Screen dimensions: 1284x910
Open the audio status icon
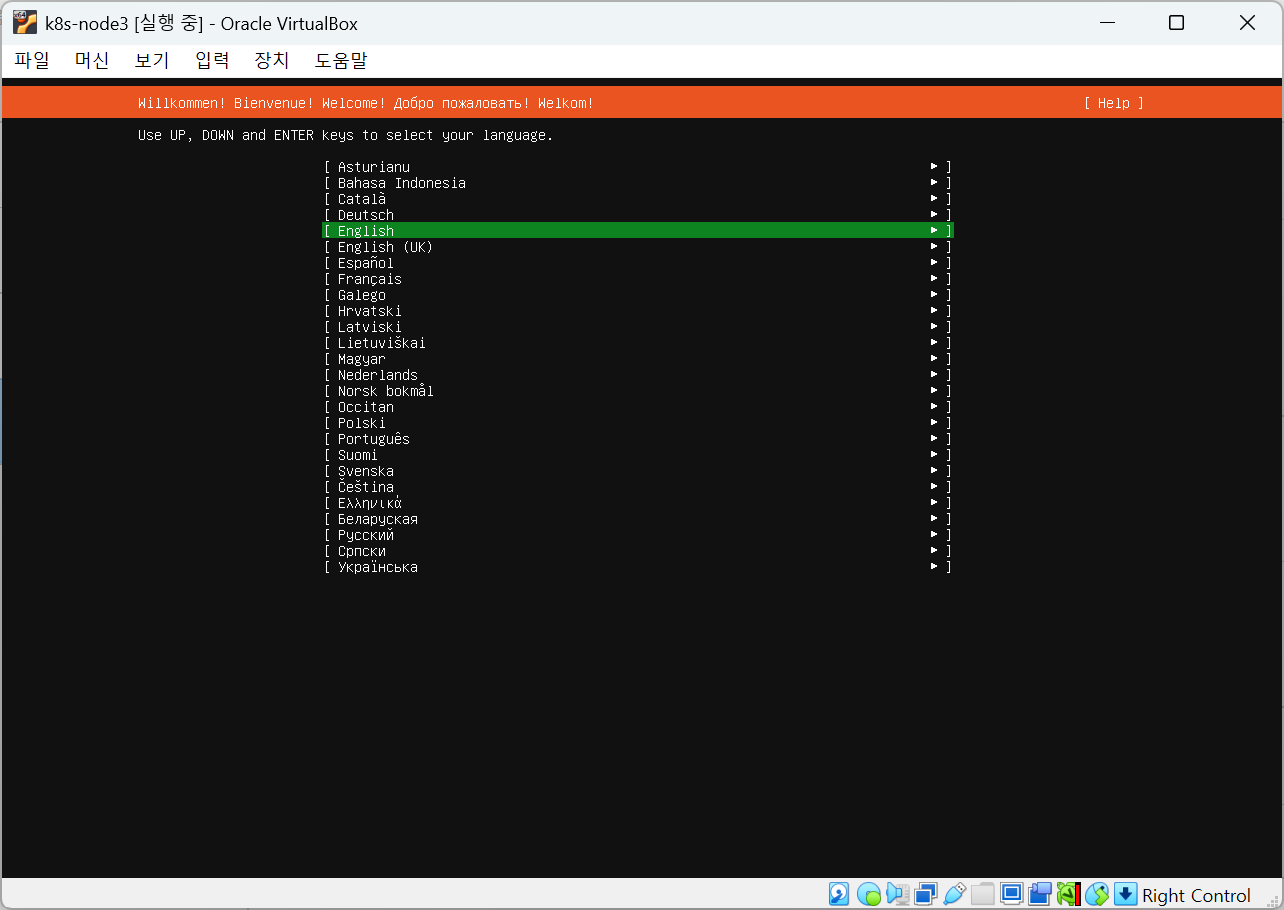click(x=897, y=894)
